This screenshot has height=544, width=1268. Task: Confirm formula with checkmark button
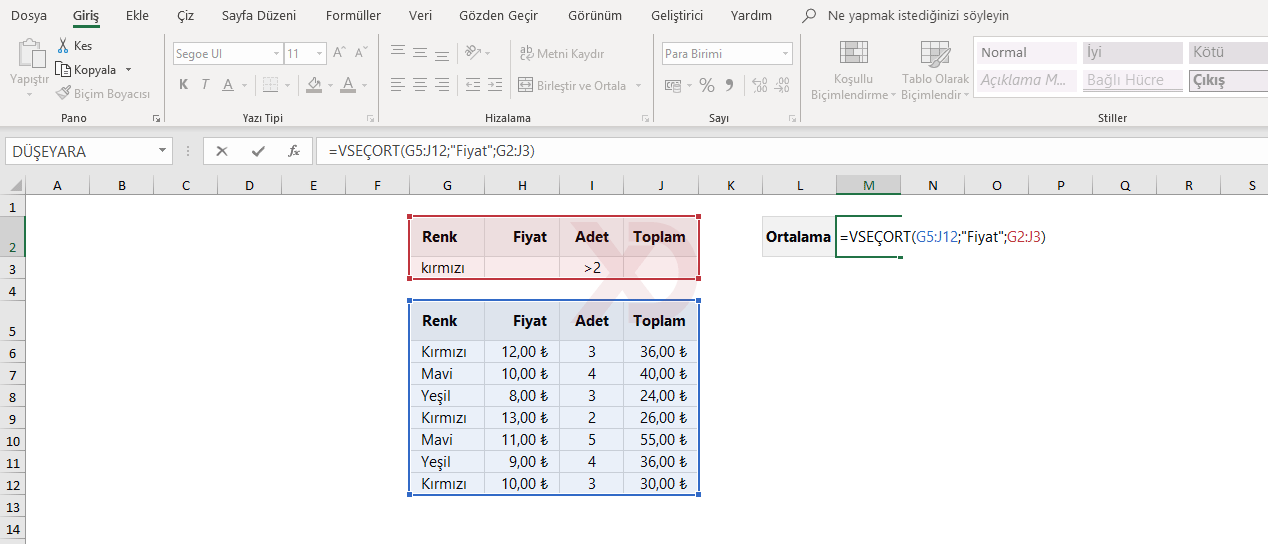pos(258,151)
